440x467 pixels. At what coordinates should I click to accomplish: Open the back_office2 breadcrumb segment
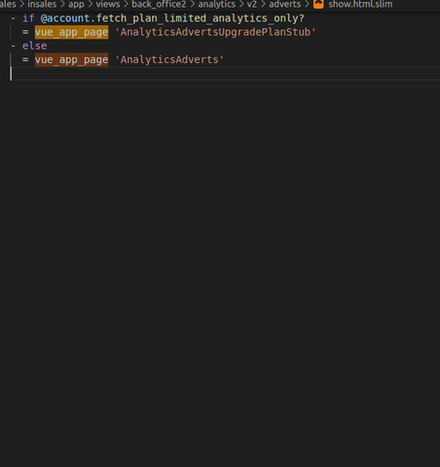159,4
